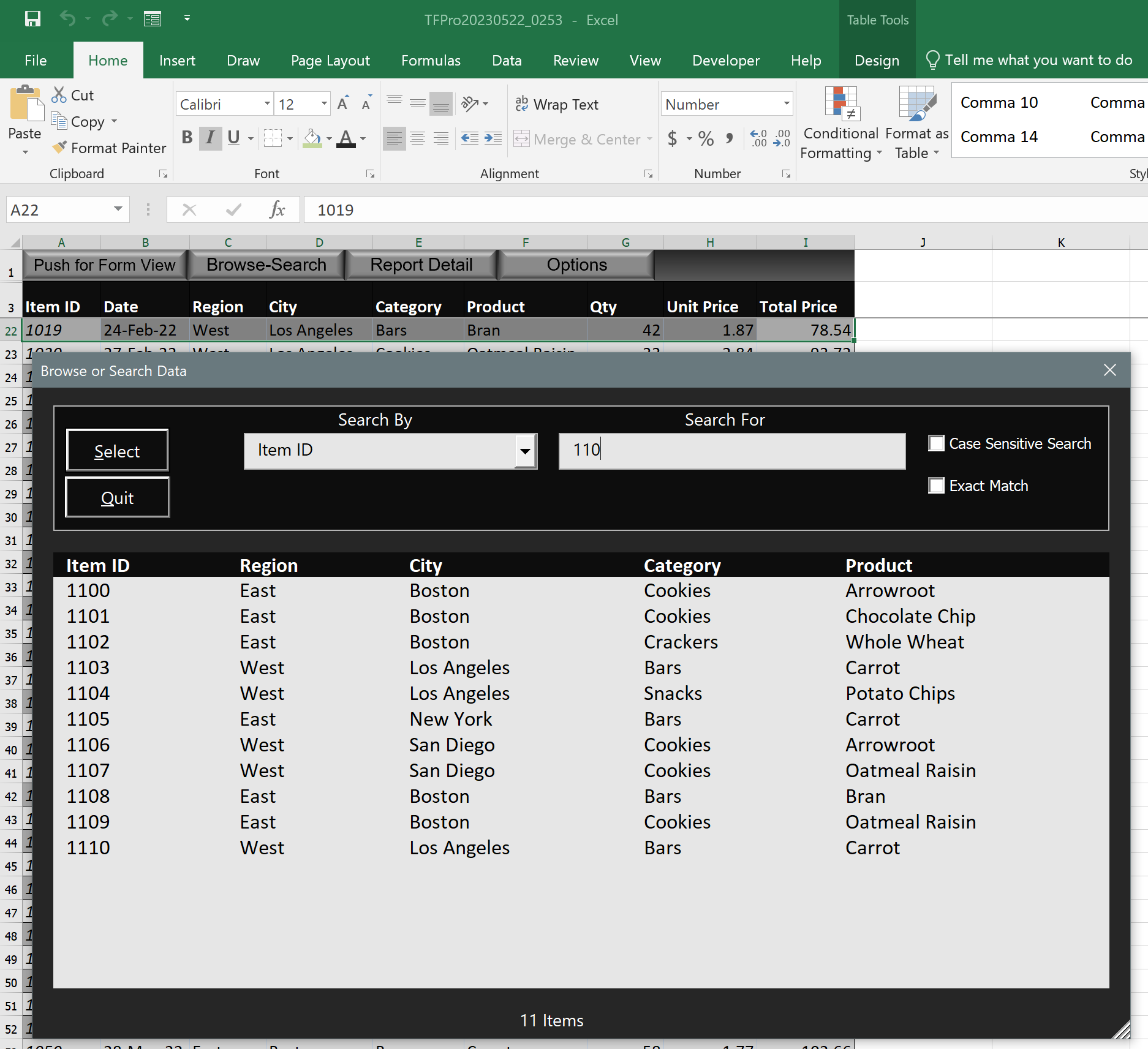Open the Data ribbon tab

(507, 61)
